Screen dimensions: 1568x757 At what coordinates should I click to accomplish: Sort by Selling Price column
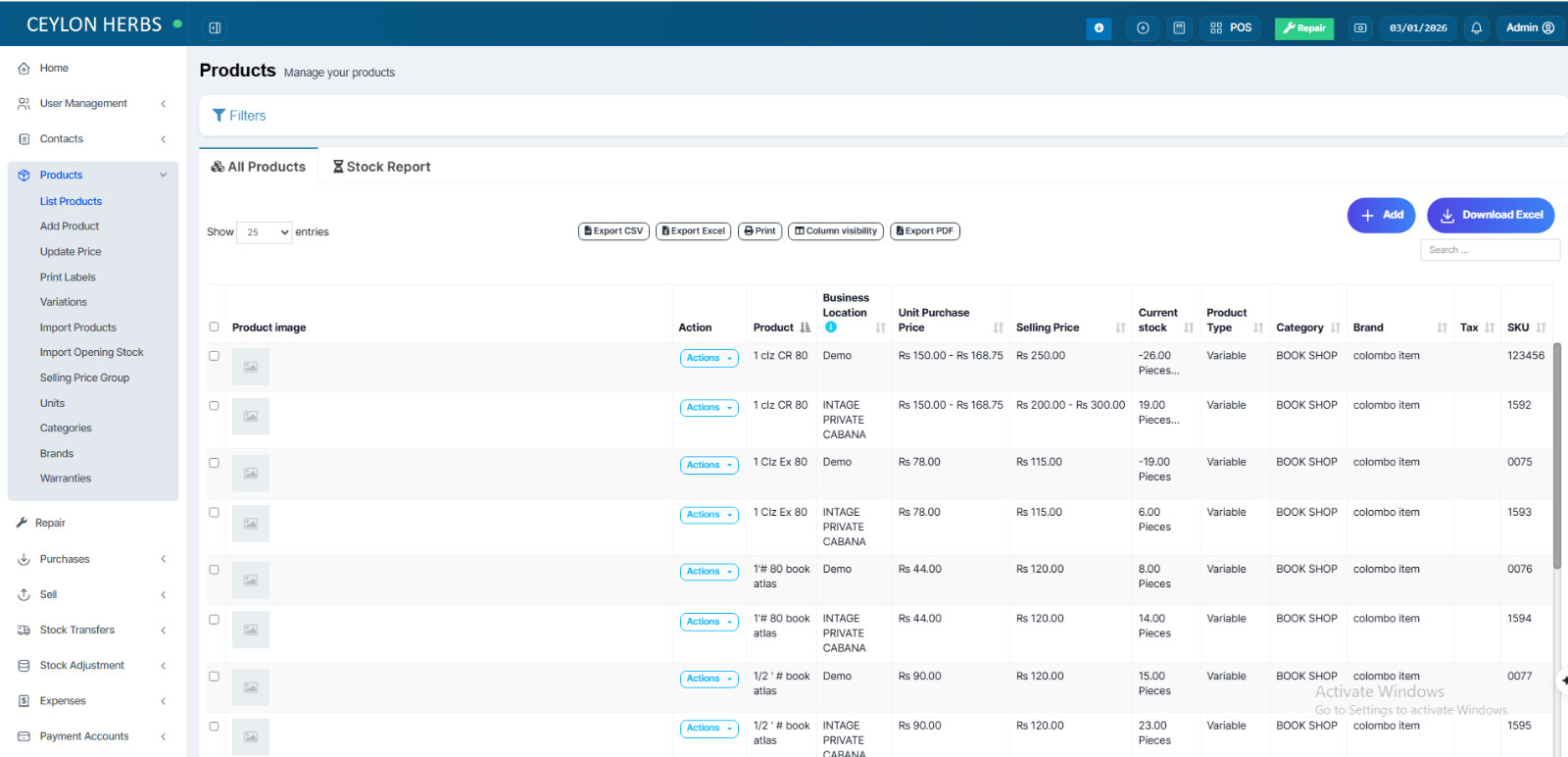tap(1069, 328)
